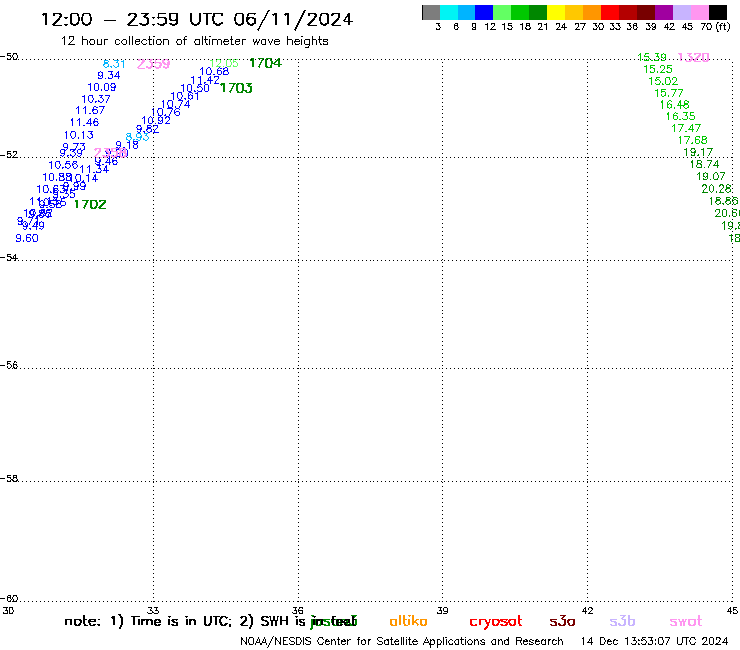This screenshot has width=740, height=650.
Task: Click the wave height value 10.09
Action: pyautogui.click(x=102, y=87)
